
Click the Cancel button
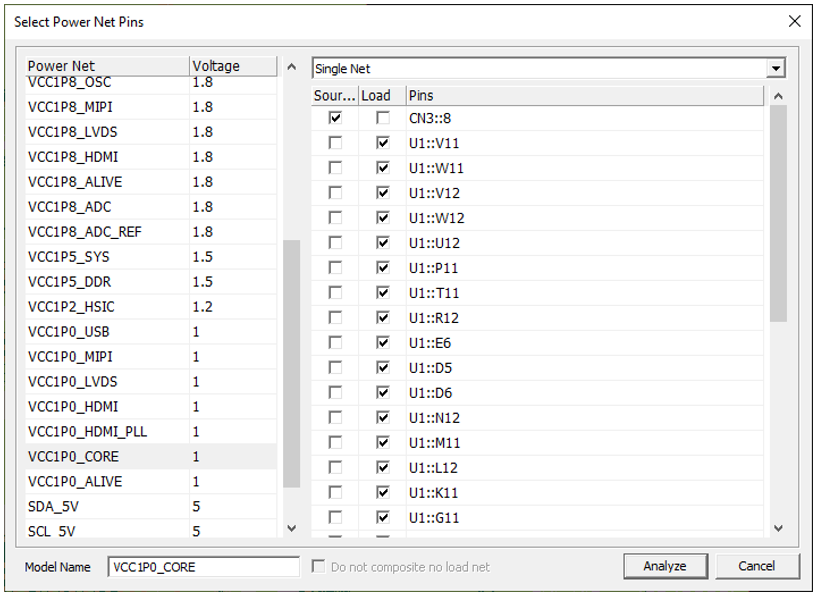pyautogui.click(x=757, y=566)
